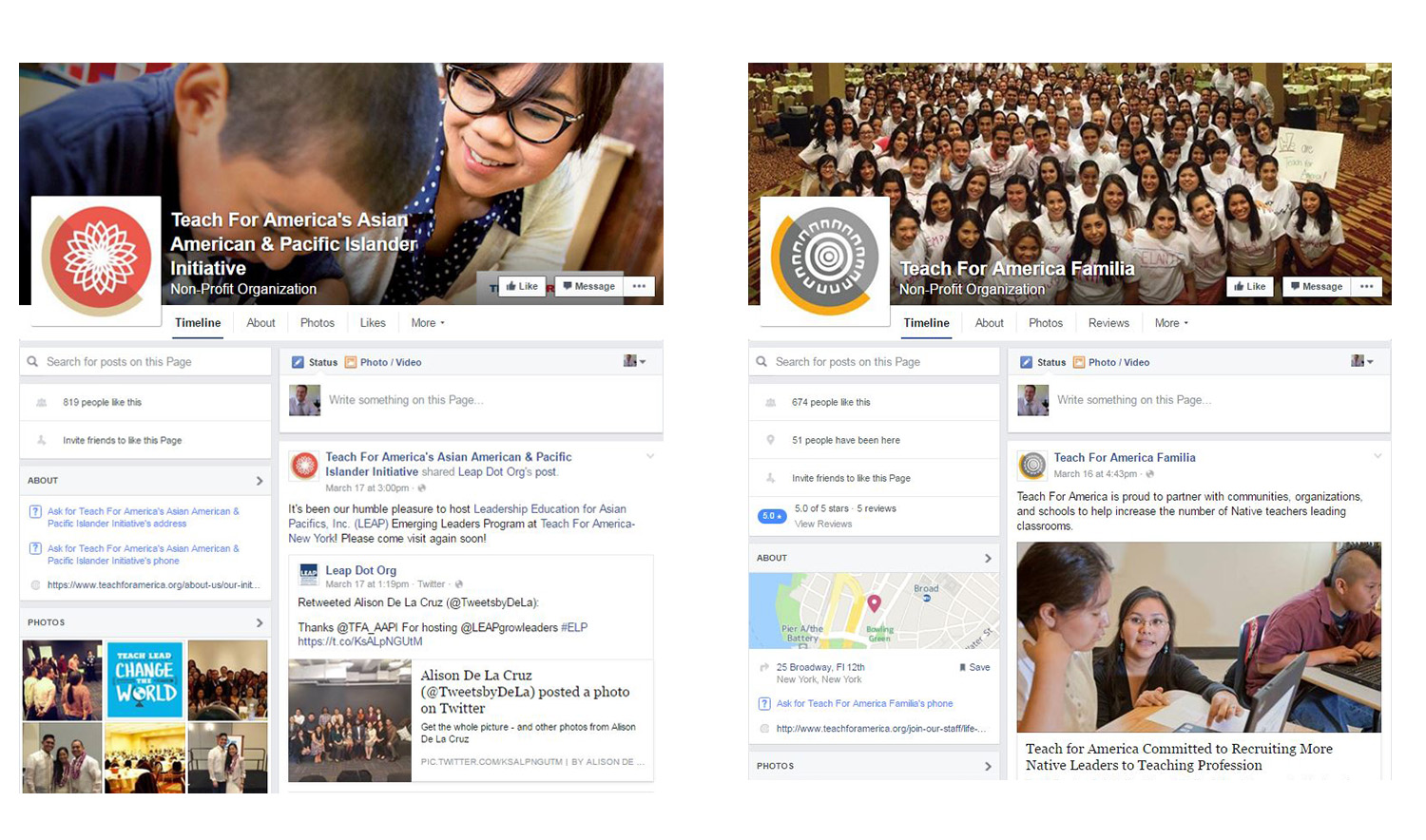The width and height of the screenshot is (1426, 840).
Task: Ask for AAPI Initiative's address
Action: pyautogui.click(x=143, y=517)
